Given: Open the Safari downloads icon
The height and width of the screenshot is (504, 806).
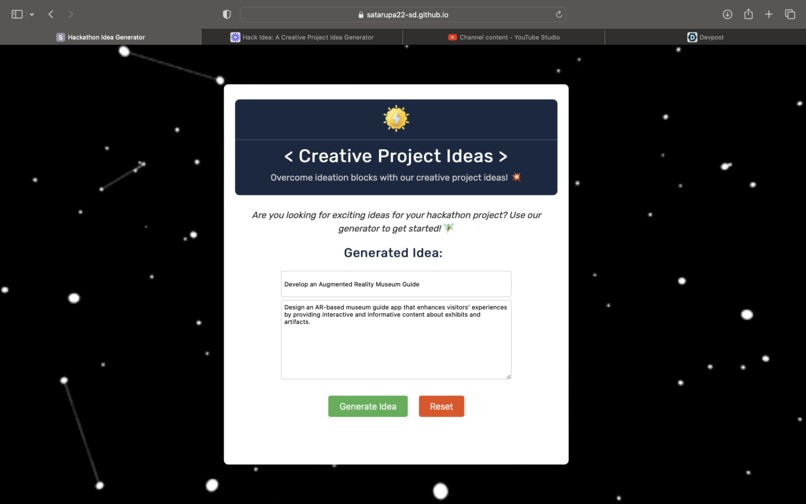Looking at the screenshot, I should (x=727, y=14).
